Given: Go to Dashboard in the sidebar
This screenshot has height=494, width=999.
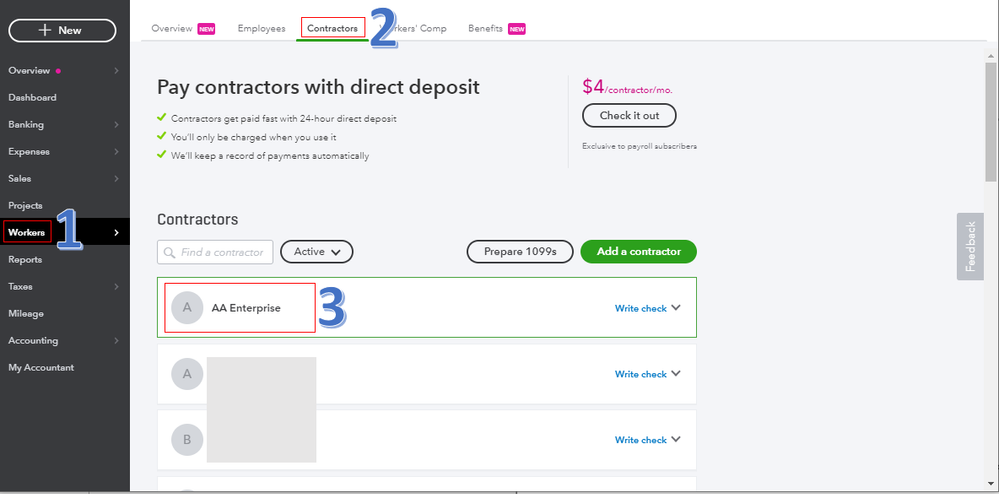Looking at the screenshot, I should click(32, 98).
